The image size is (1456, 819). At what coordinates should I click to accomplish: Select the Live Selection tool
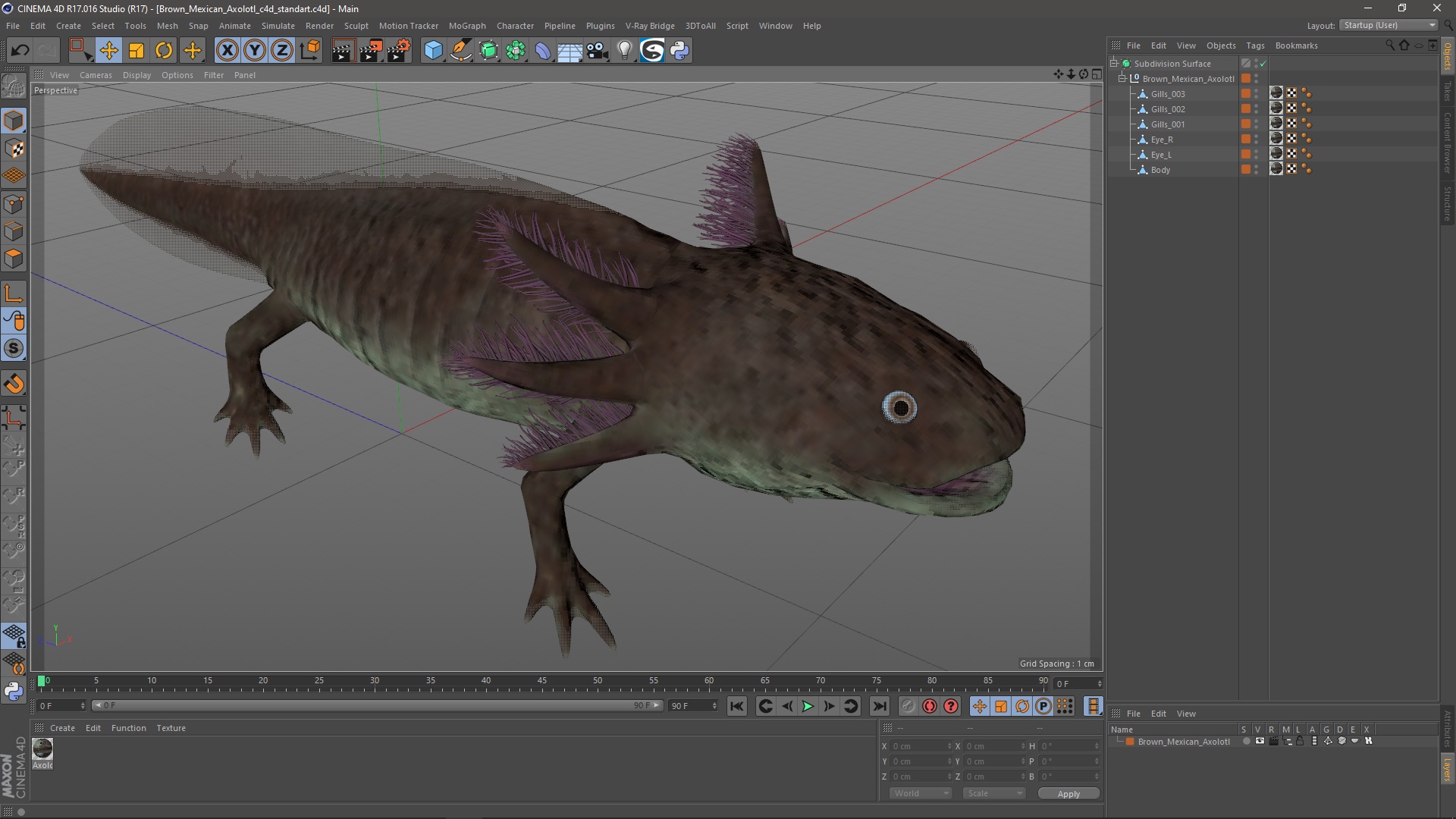pyautogui.click(x=80, y=51)
